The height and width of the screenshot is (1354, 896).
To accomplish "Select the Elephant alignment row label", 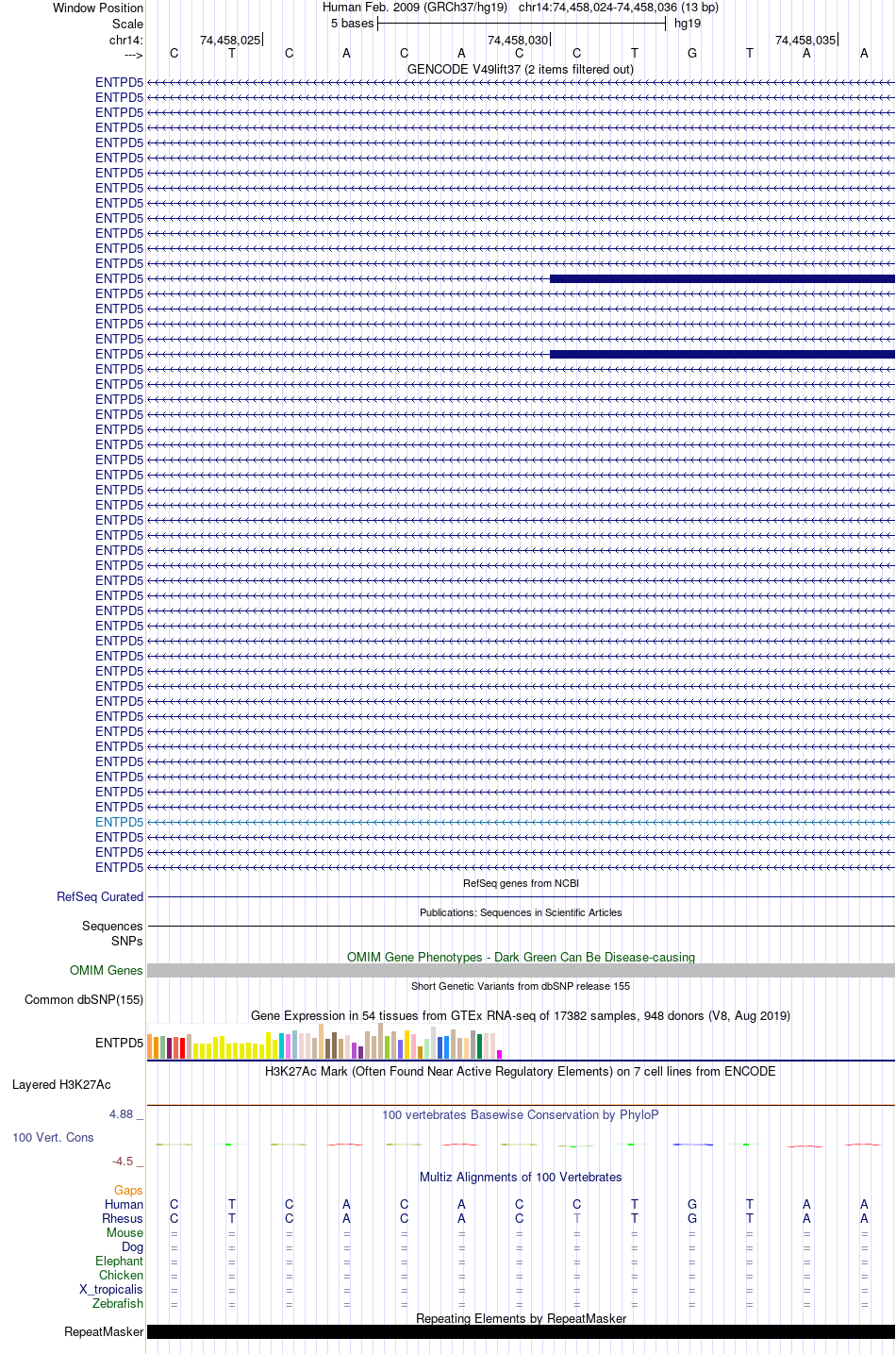I will point(120,1261).
